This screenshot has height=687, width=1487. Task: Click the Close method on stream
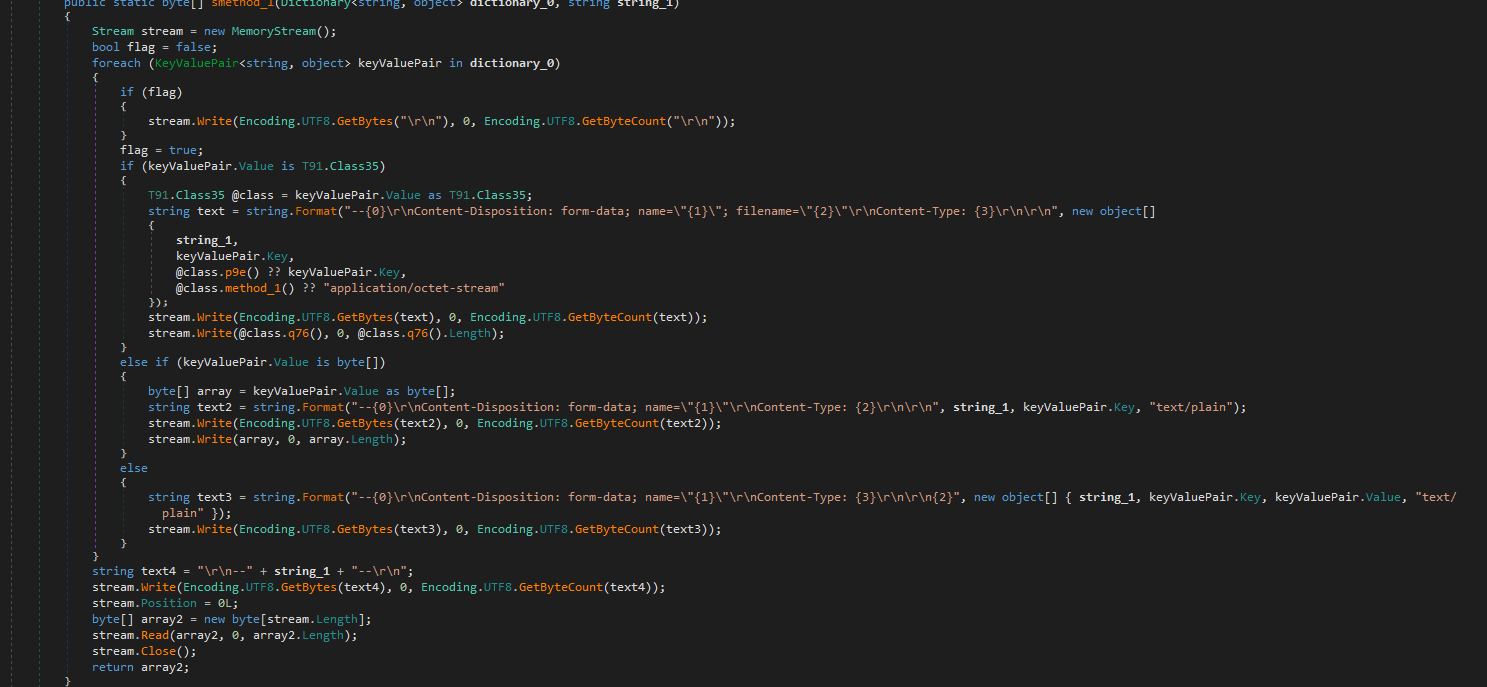(x=157, y=651)
